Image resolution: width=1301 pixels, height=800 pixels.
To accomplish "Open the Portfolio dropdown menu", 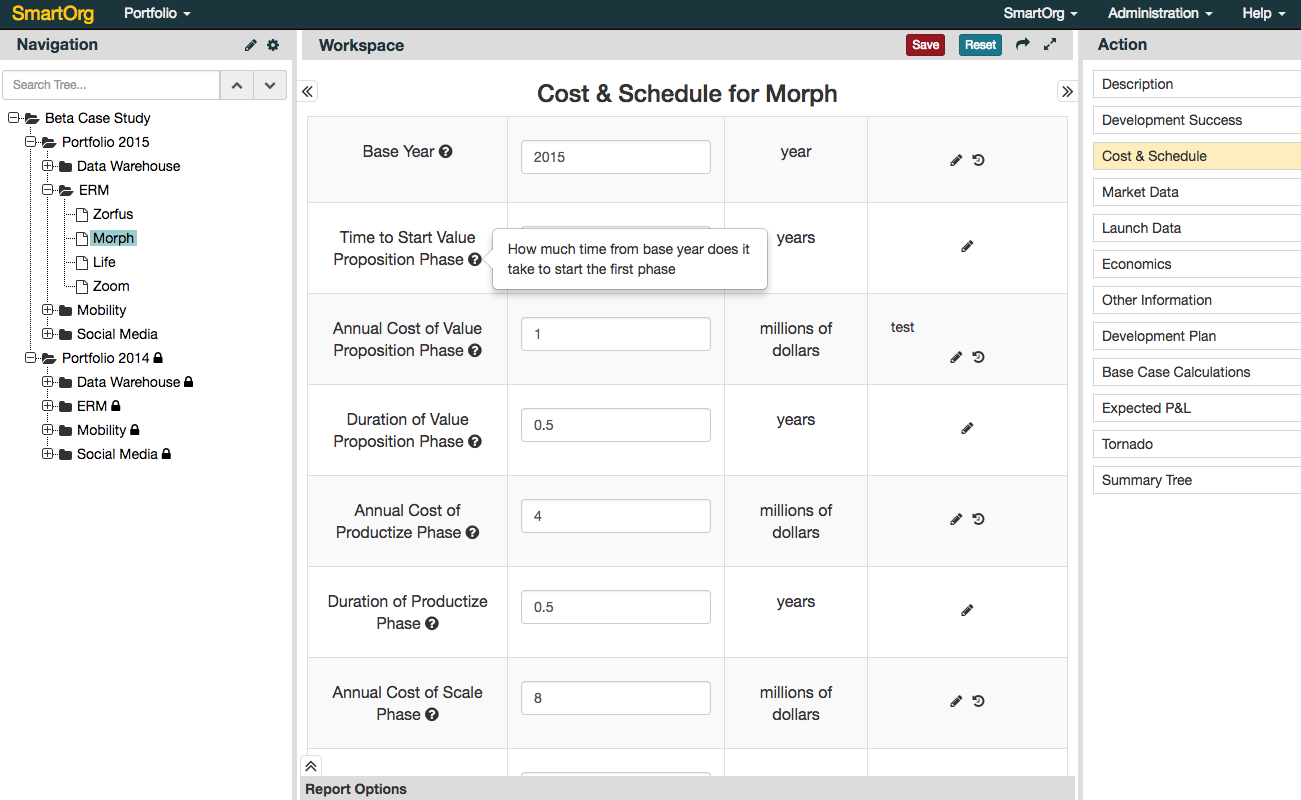I will point(157,14).
